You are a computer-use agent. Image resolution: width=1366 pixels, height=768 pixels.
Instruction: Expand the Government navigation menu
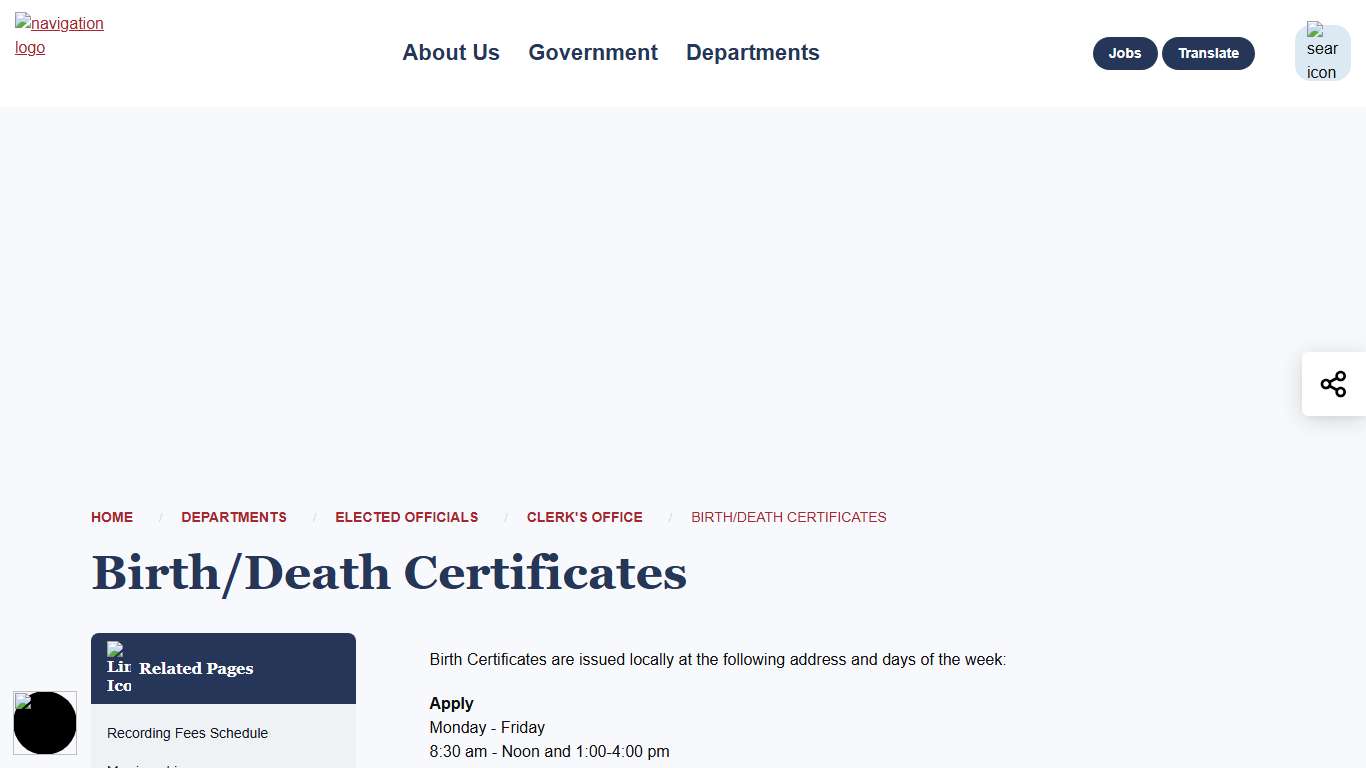pos(593,53)
